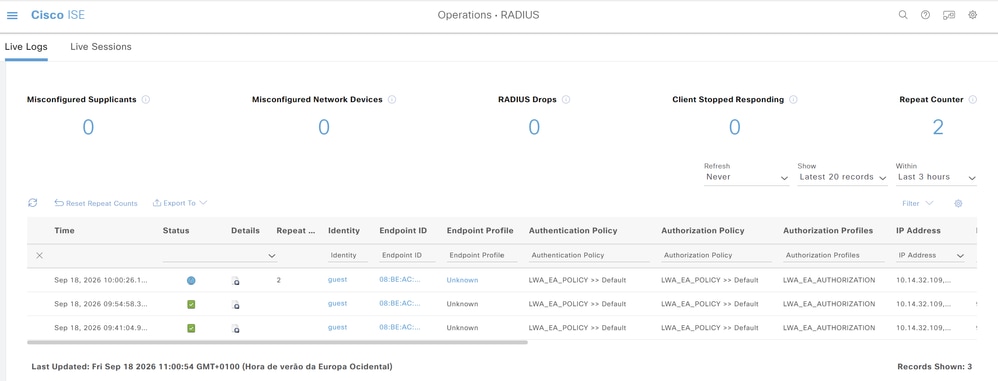
Task: Switch to the Live Logs tab
Action: click(26, 47)
